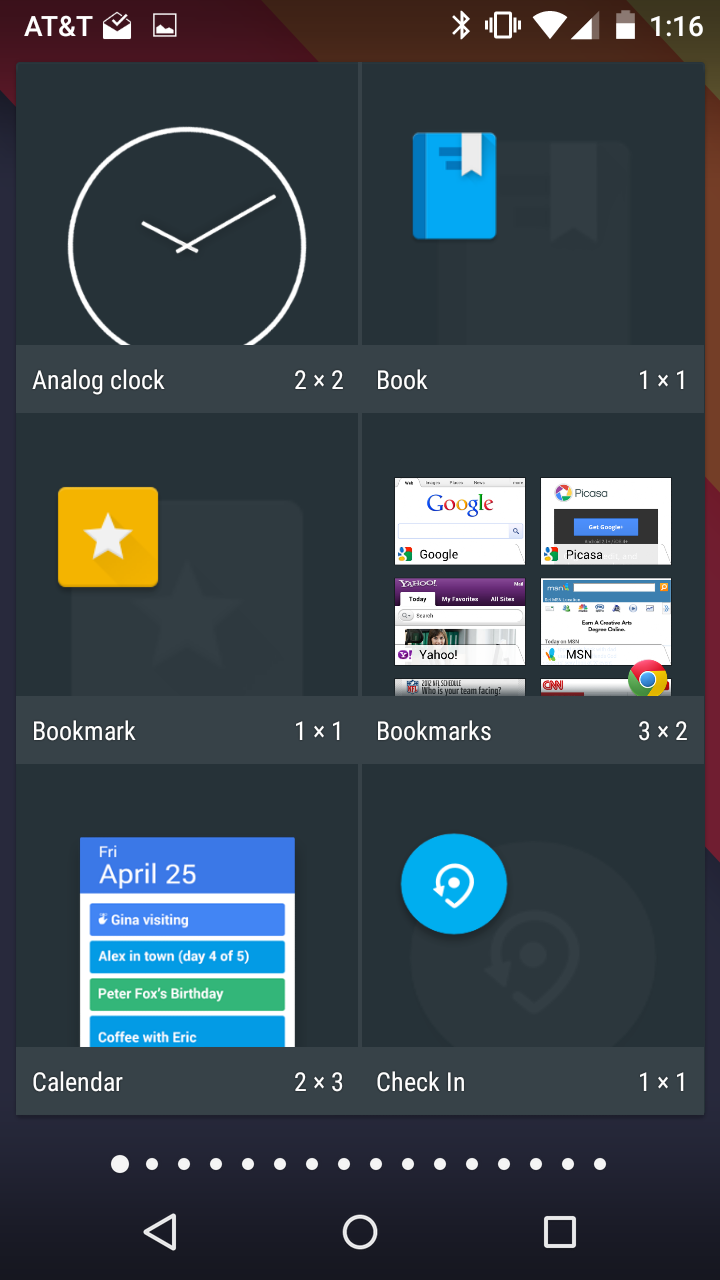Tap the Calendar widget preview
The width and height of the screenshot is (720, 1280).
[x=187, y=941]
